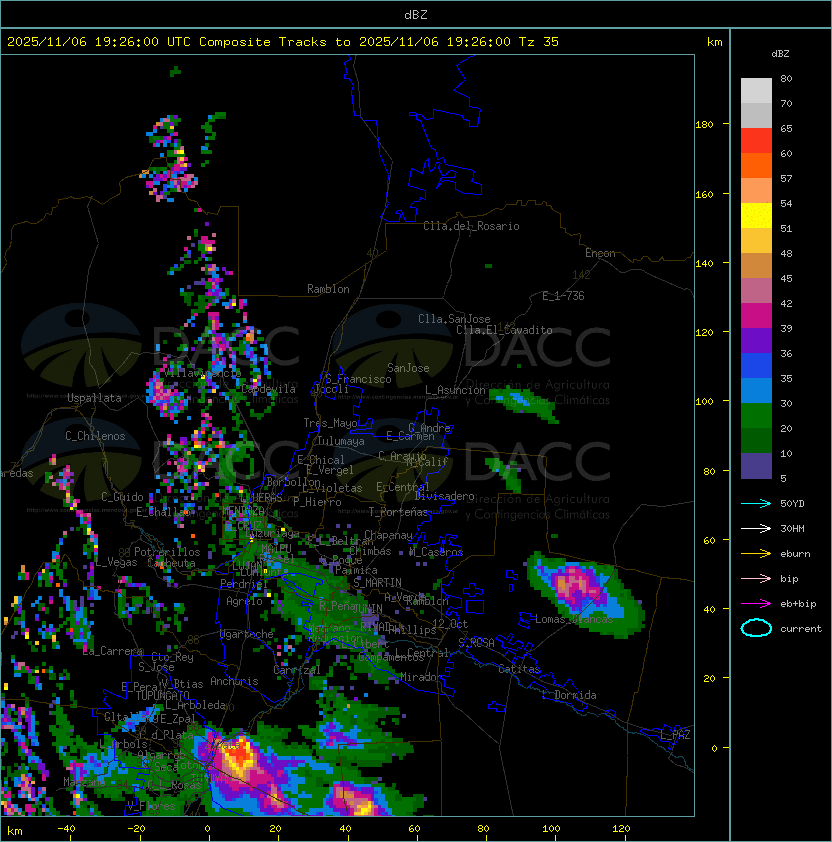Click the 'eb+bip' legend label

798,604
